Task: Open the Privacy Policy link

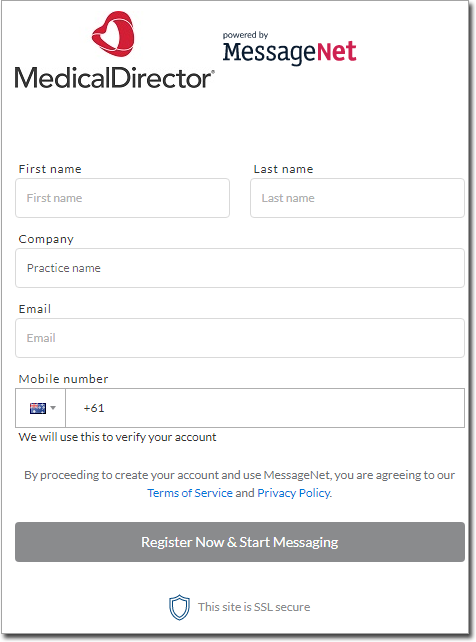Action: 294,493
